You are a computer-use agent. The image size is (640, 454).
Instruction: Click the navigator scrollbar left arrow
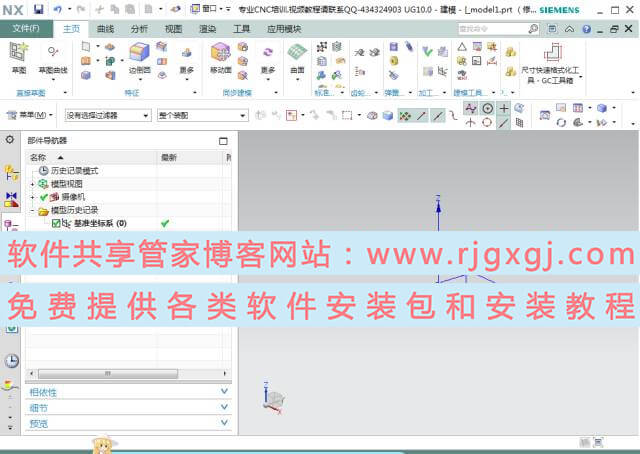(x=32, y=373)
